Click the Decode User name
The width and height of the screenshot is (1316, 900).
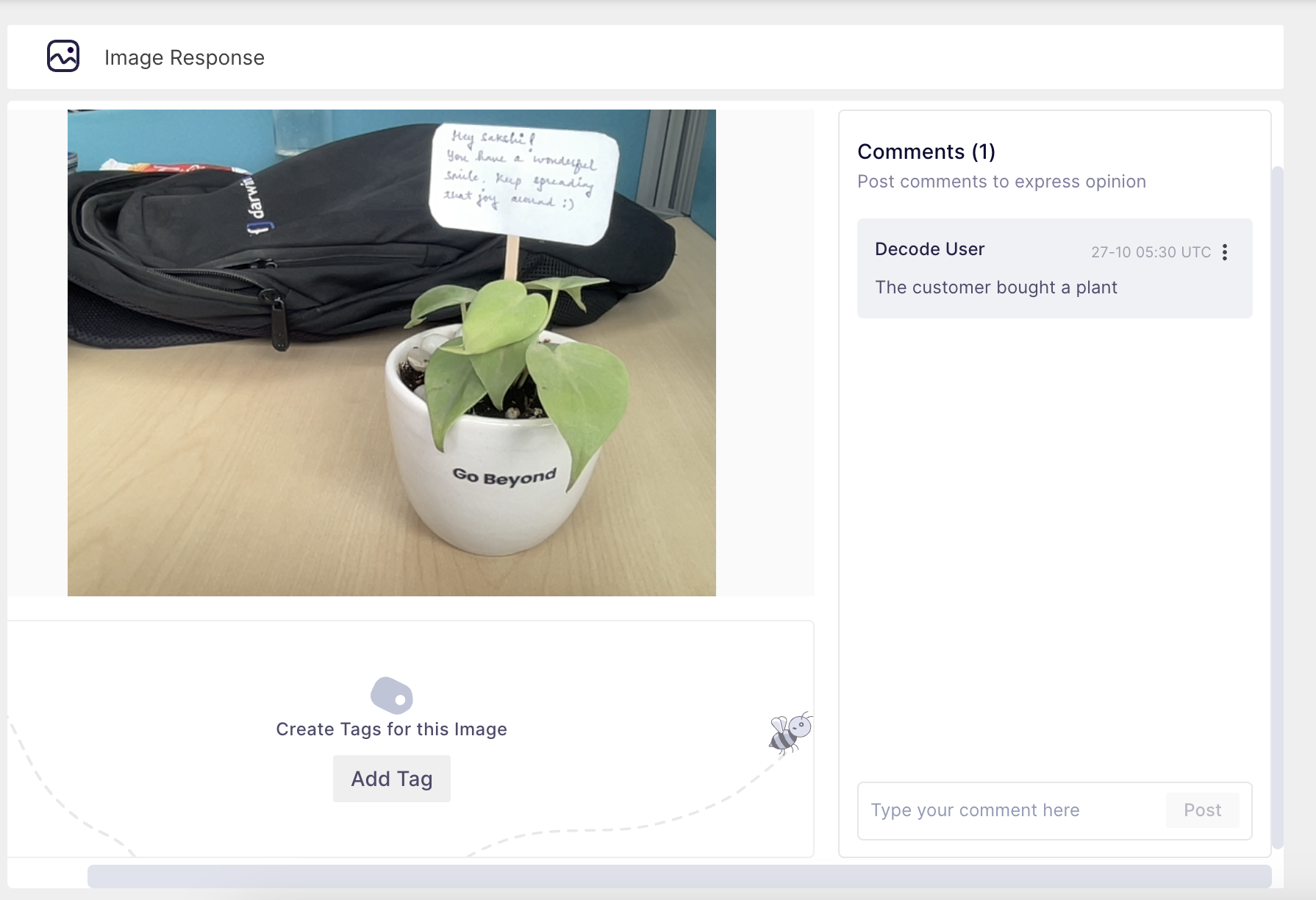tap(929, 249)
